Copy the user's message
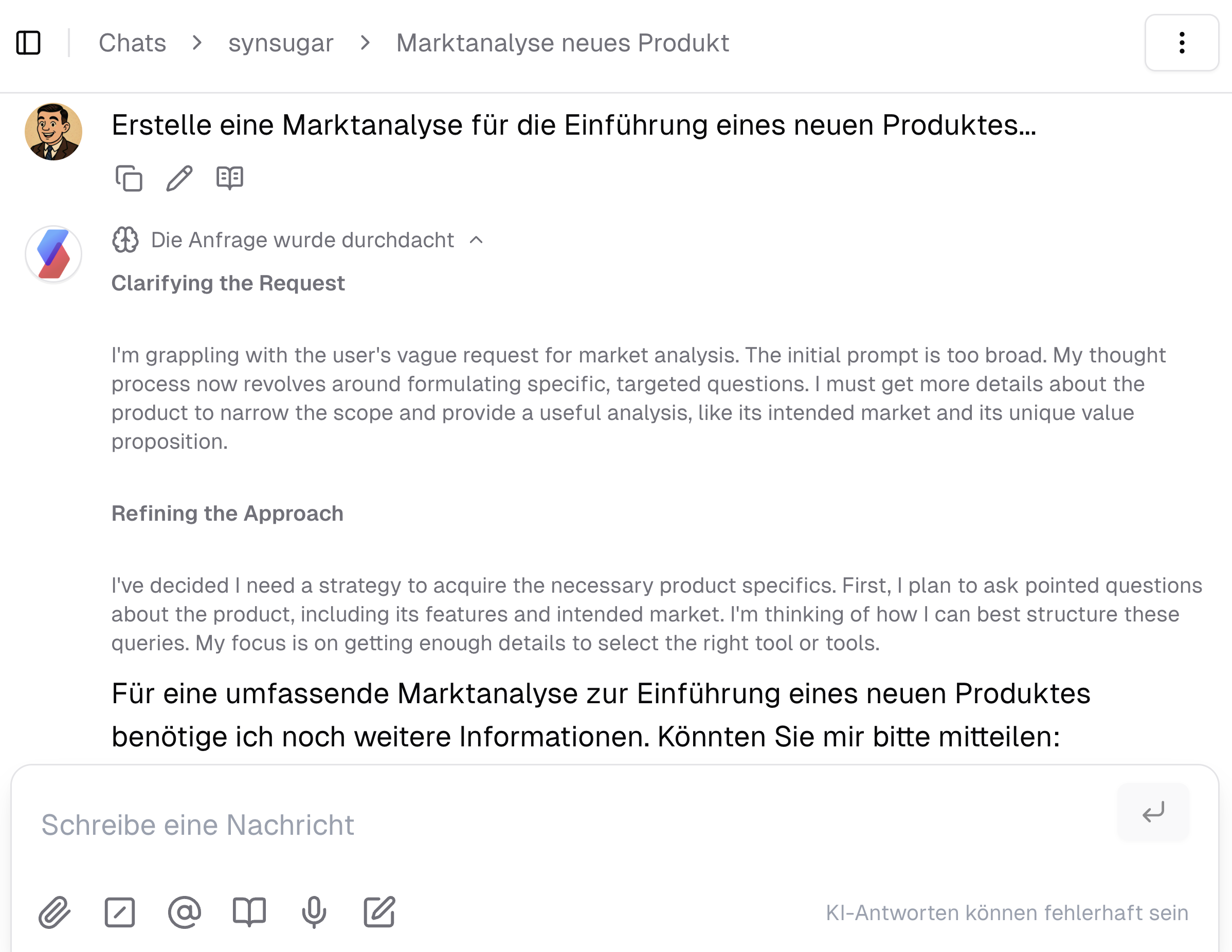 [129, 179]
